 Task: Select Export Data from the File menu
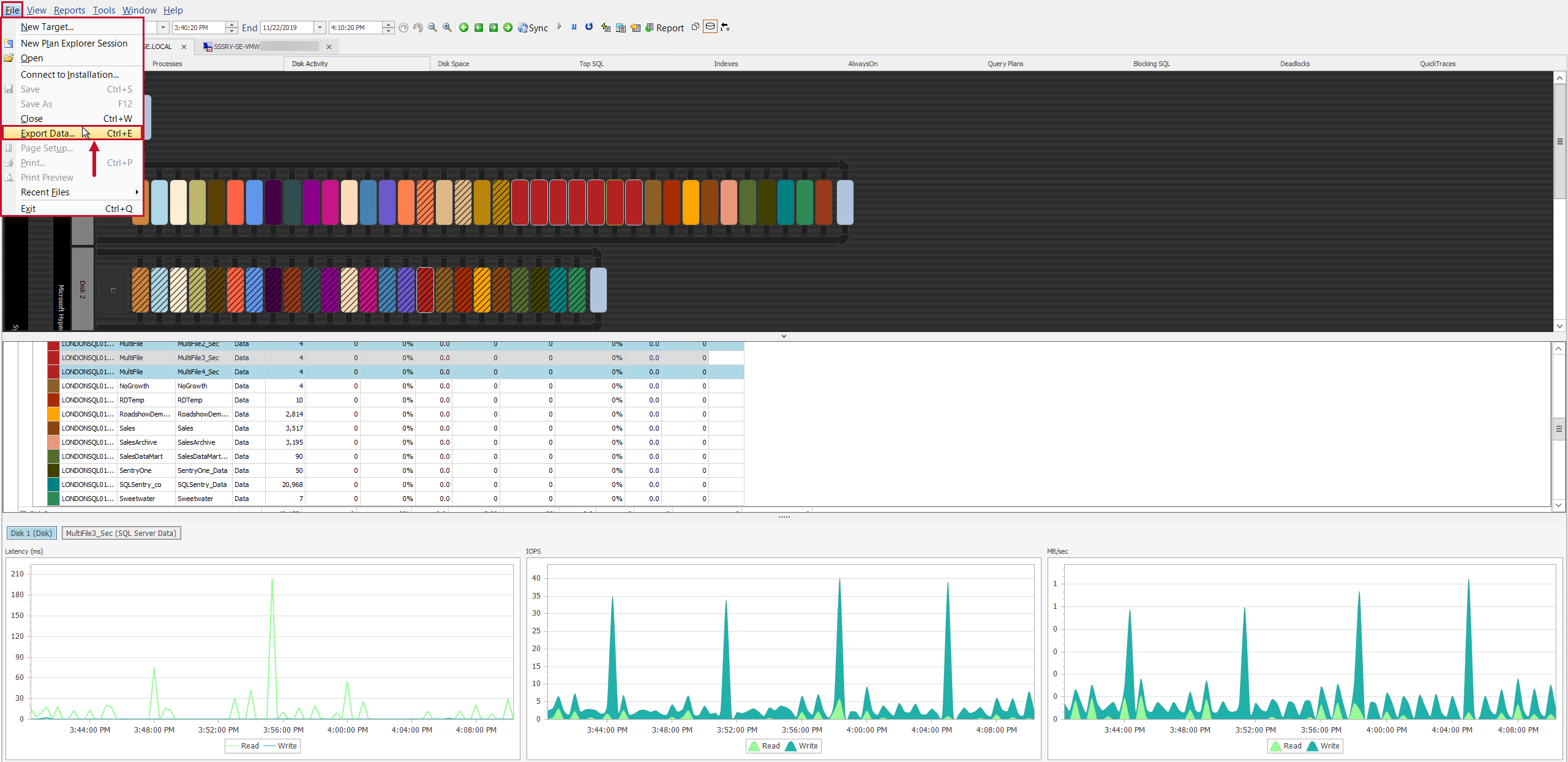pos(49,133)
